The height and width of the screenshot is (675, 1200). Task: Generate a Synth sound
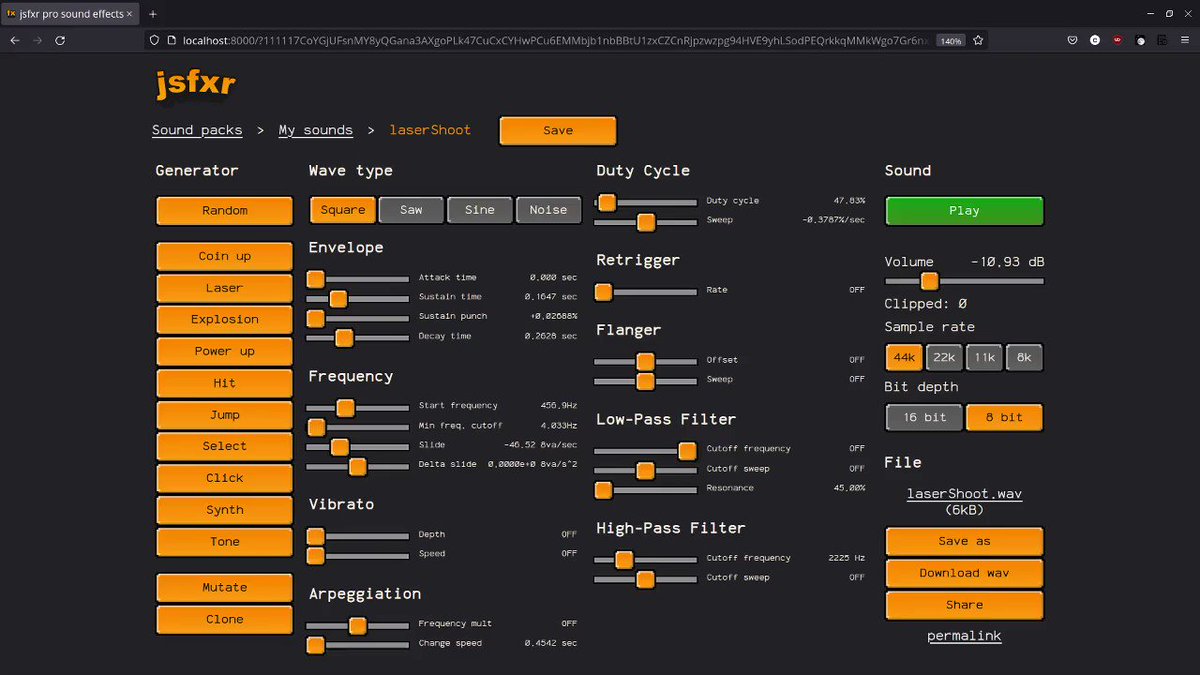point(225,510)
